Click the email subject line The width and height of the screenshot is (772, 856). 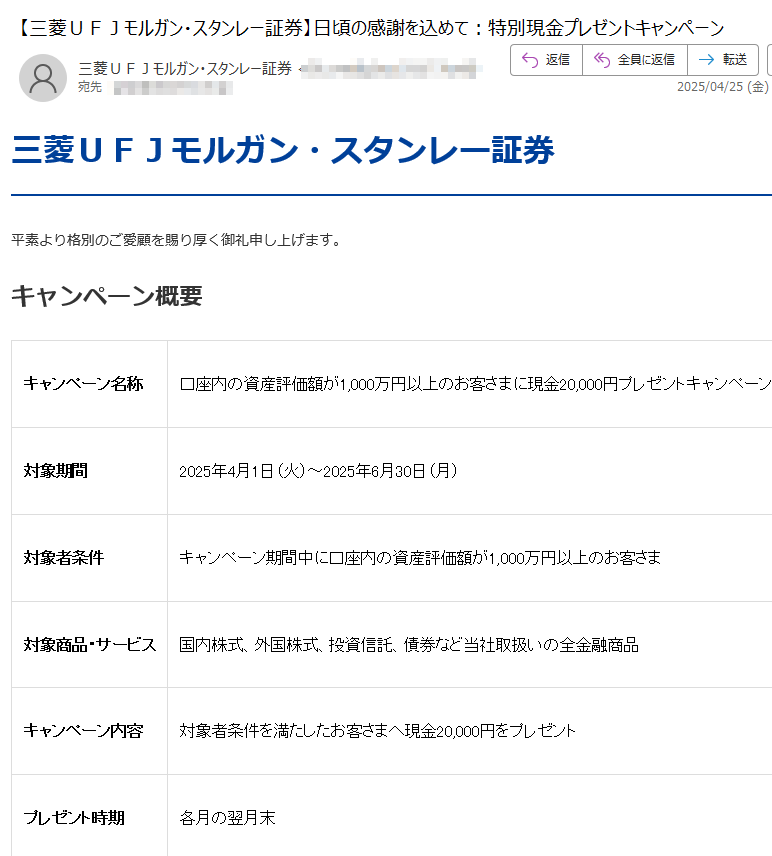[370, 27]
